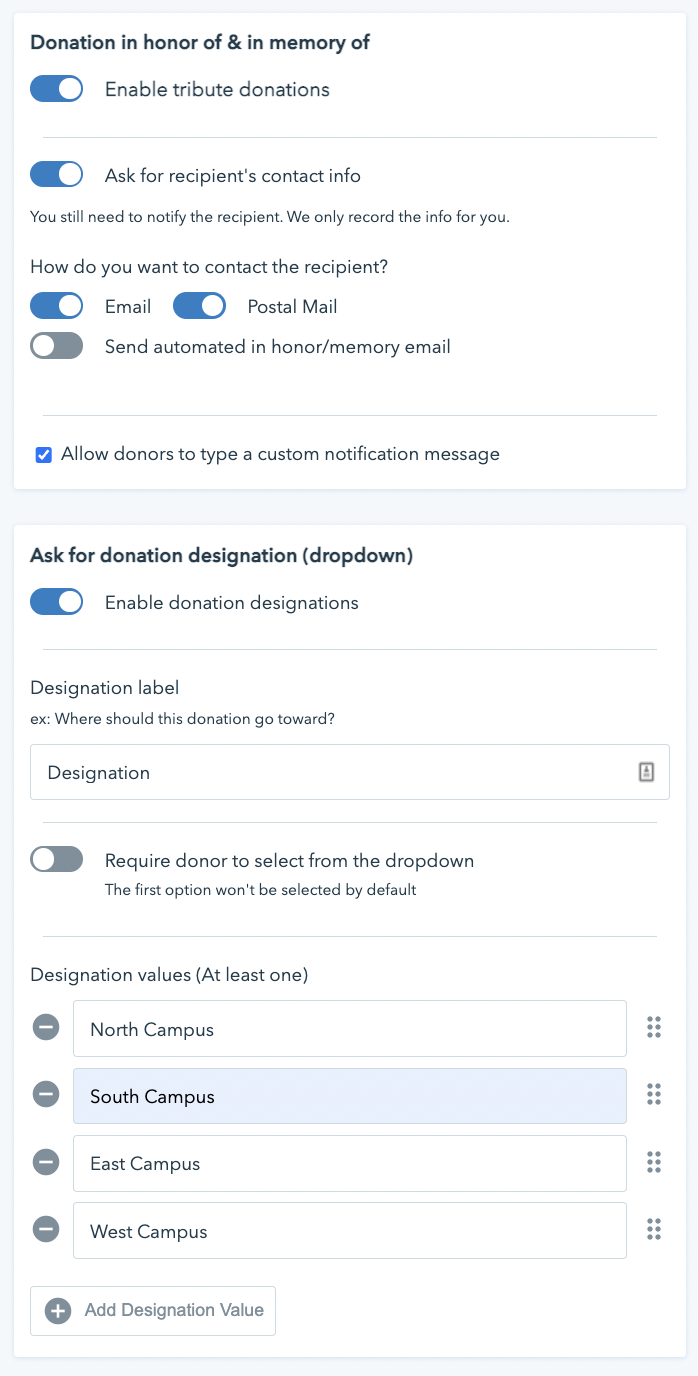Enable Send automated in honor/memory email

[x=56, y=346]
